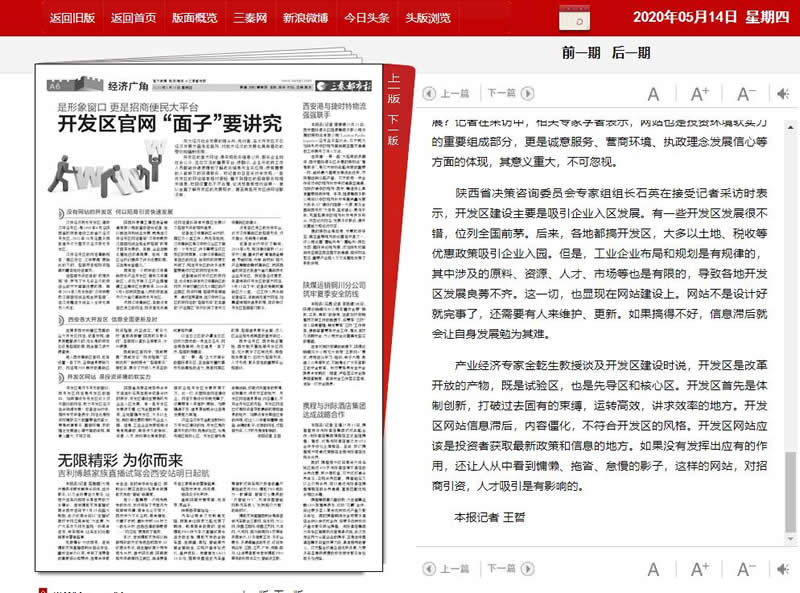800x593 pixels.
Task: Increase font size with top A+ icon
Action: [x=699, y=94]
